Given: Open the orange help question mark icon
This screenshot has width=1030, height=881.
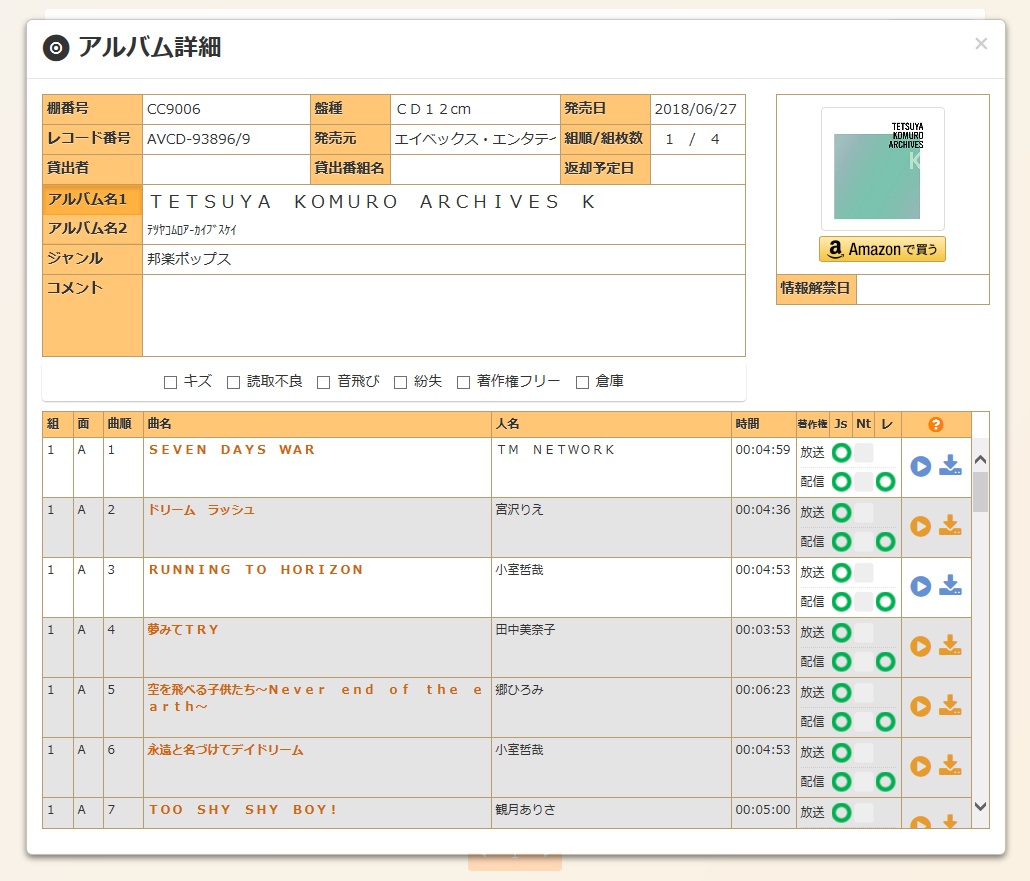Looking at the screenshot, I should (x=935, y=424).
